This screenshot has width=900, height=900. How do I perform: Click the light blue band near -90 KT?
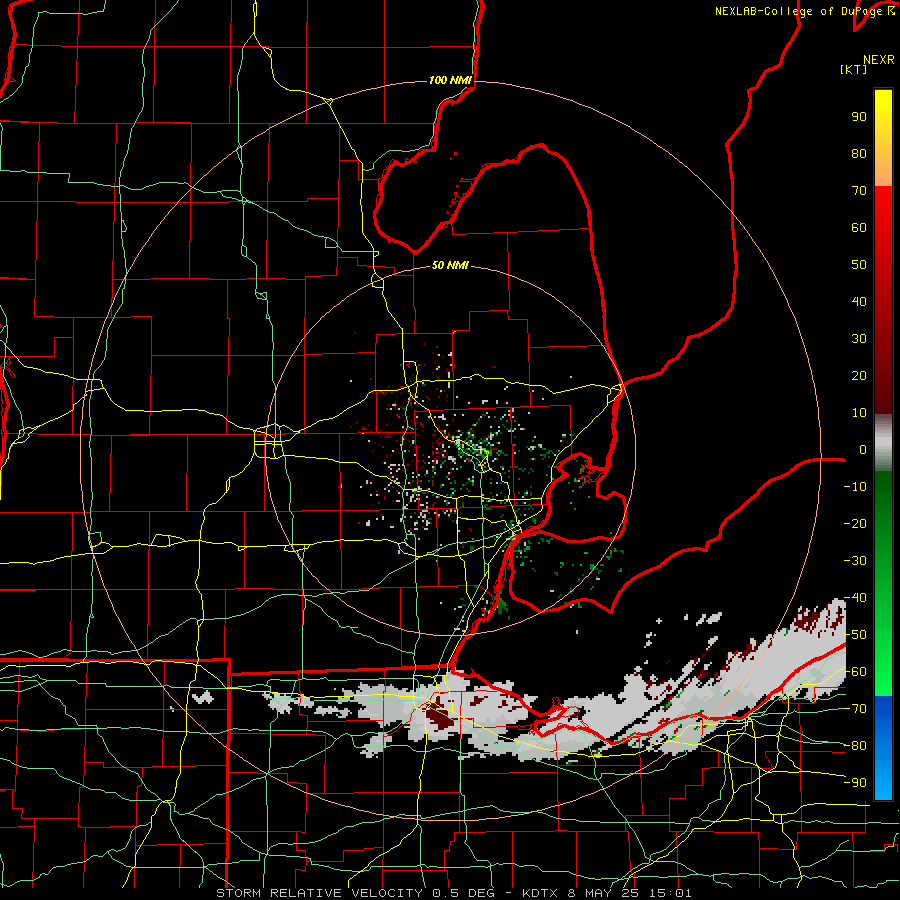point(883,783)
